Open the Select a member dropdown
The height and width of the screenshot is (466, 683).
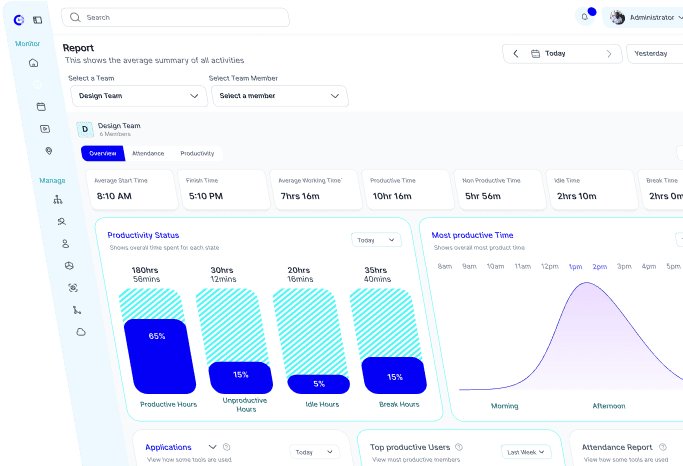[279, 96]
